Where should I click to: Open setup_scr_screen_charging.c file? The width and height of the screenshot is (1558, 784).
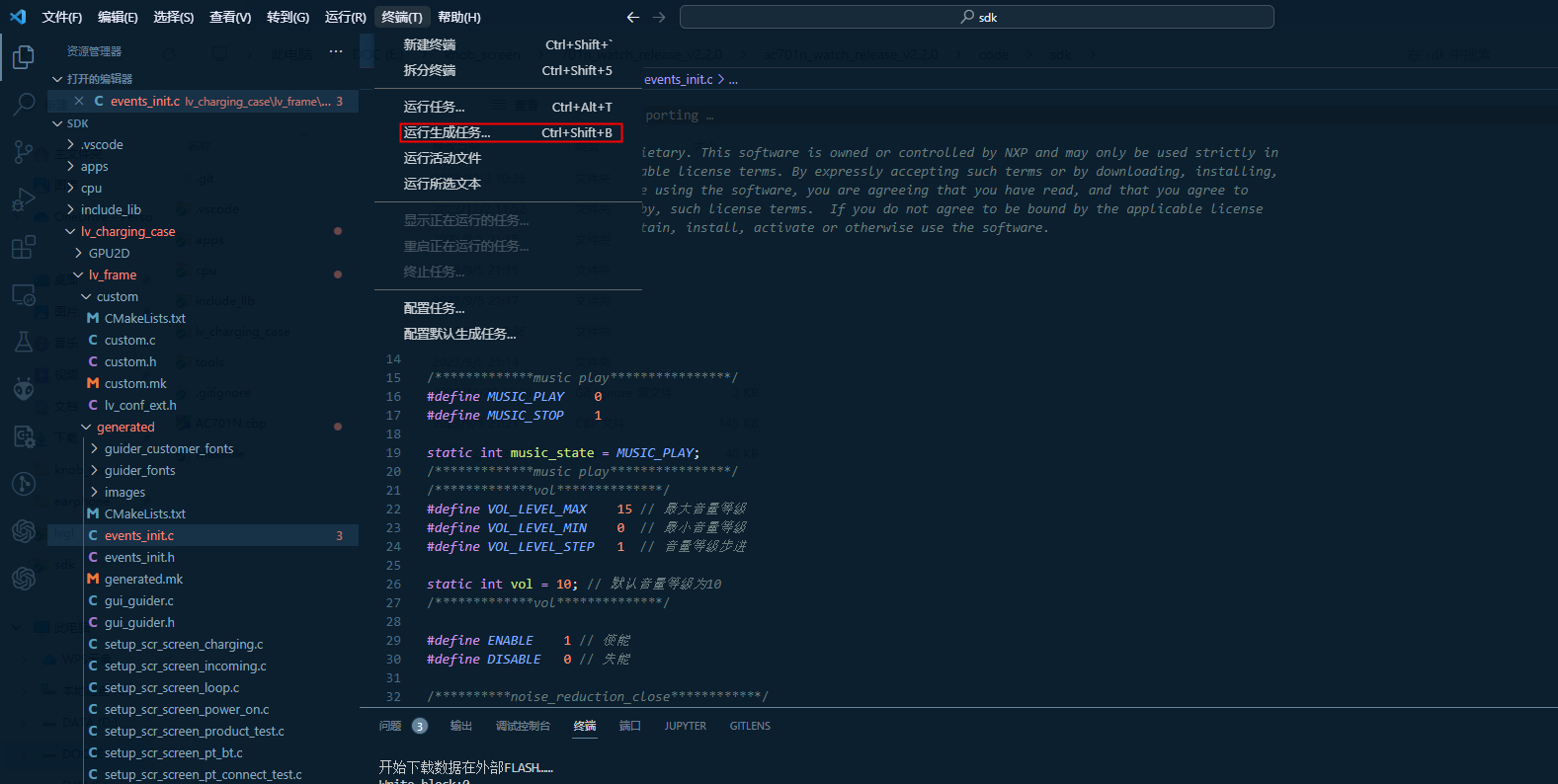[x=184, y=644]
